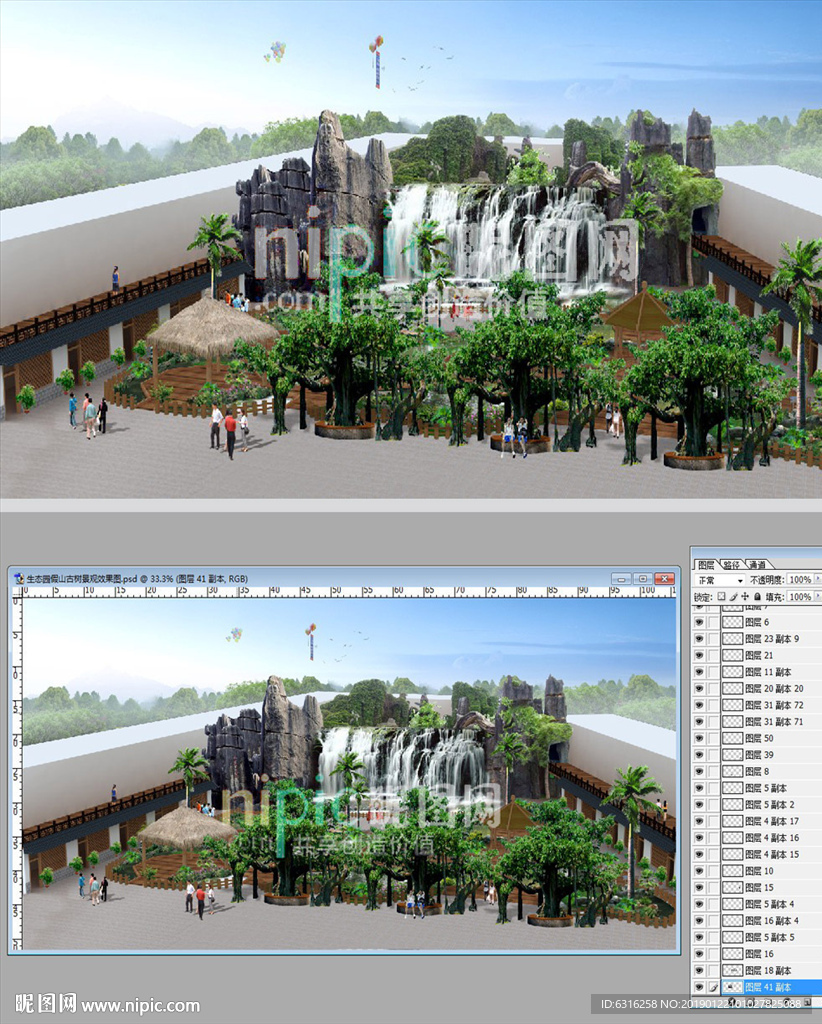Click the 填充 100% value field
The width and height of the screenshot is (822, 1024).
pyautogui.click(x=800, y=597)
